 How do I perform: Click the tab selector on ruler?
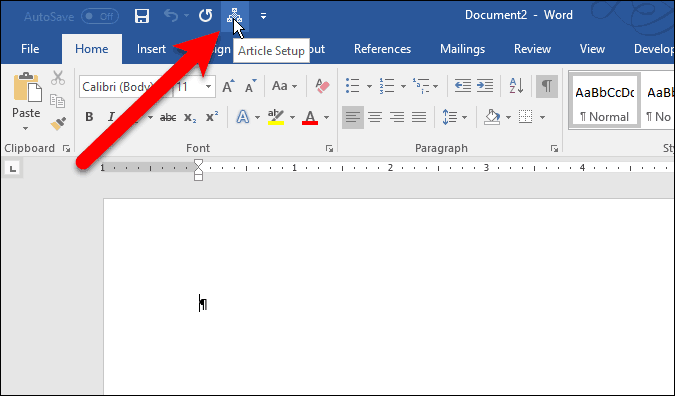point(13,168)
